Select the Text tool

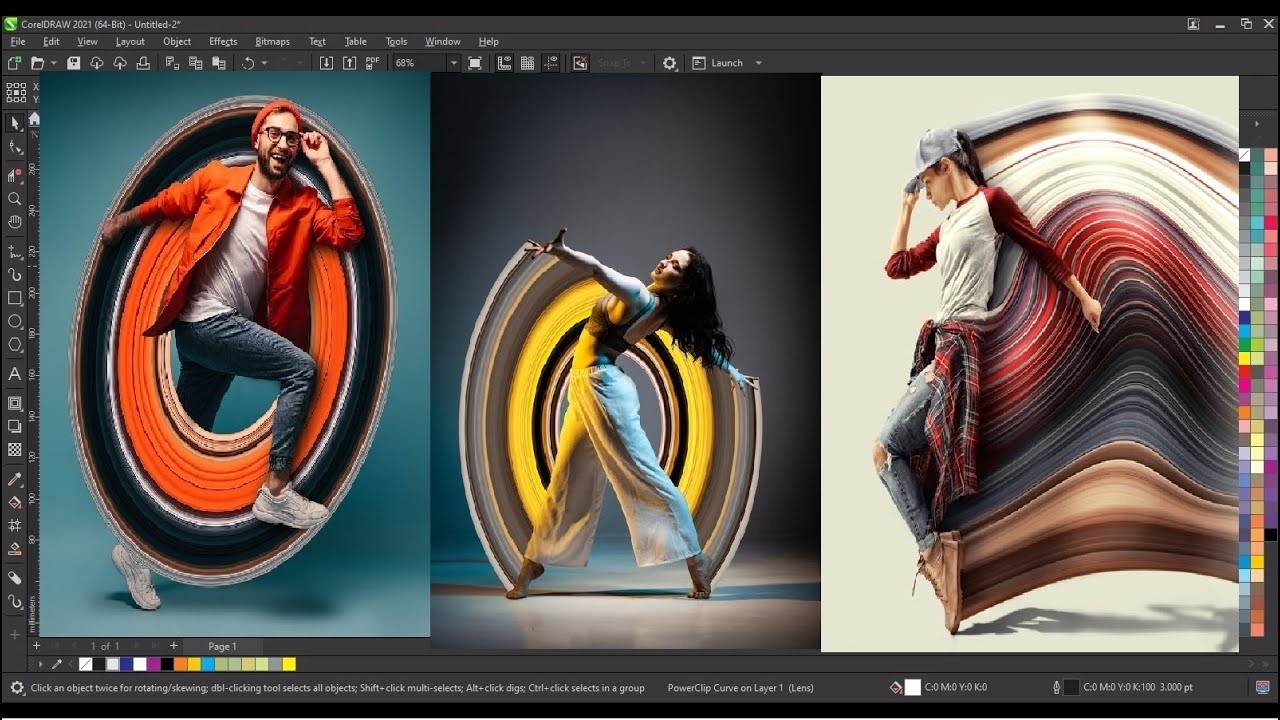15,374
